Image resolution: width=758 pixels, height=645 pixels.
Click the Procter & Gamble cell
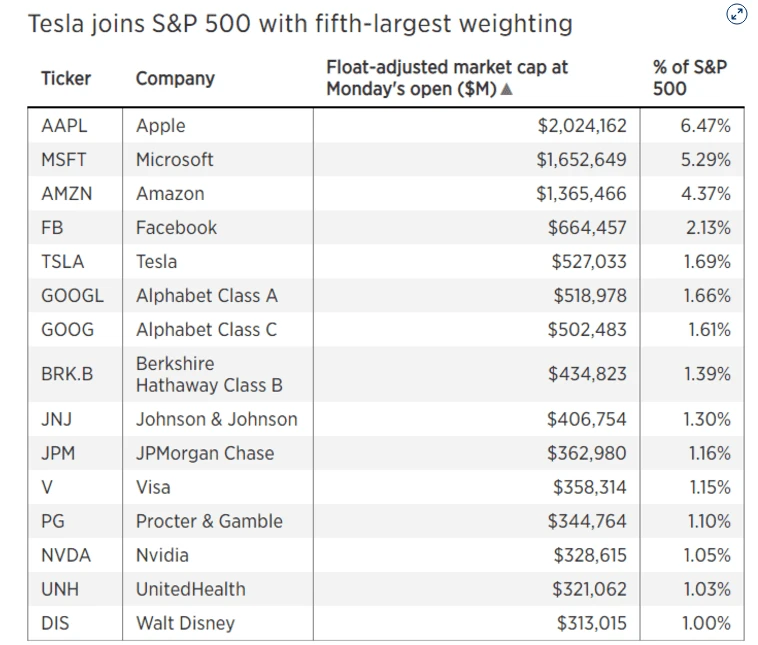pyautogui.click(x=209, y=522)
